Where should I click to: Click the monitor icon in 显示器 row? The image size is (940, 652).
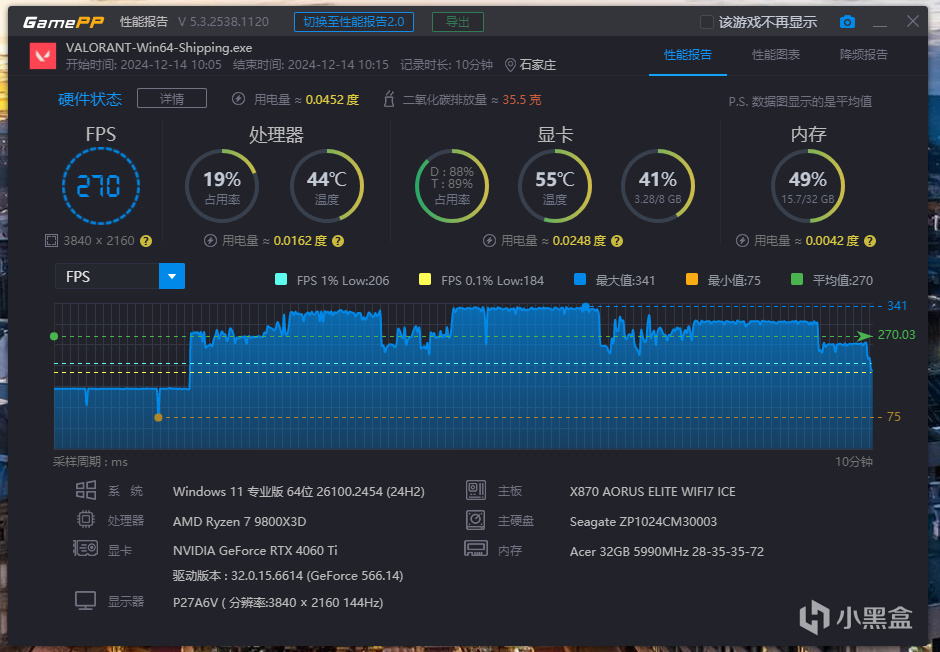(x=86, y=600)
